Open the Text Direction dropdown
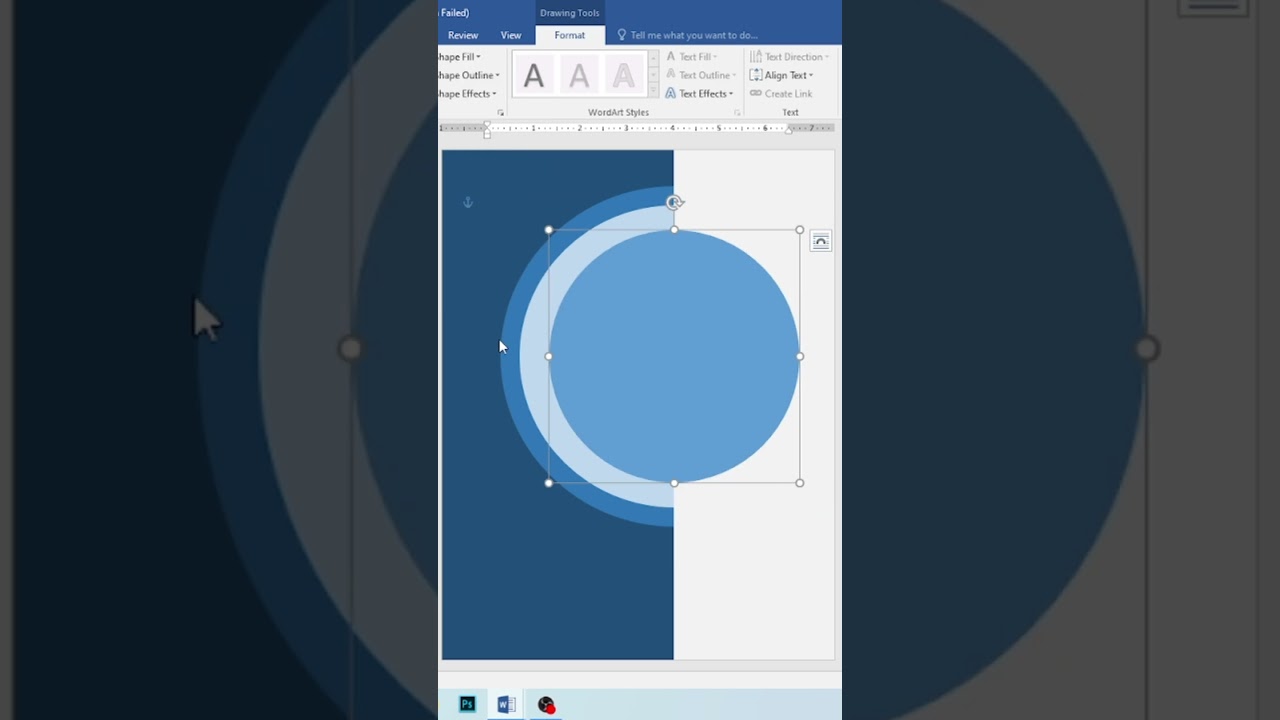The height and width of the screenshot is (720, 1280). point(789,57)
